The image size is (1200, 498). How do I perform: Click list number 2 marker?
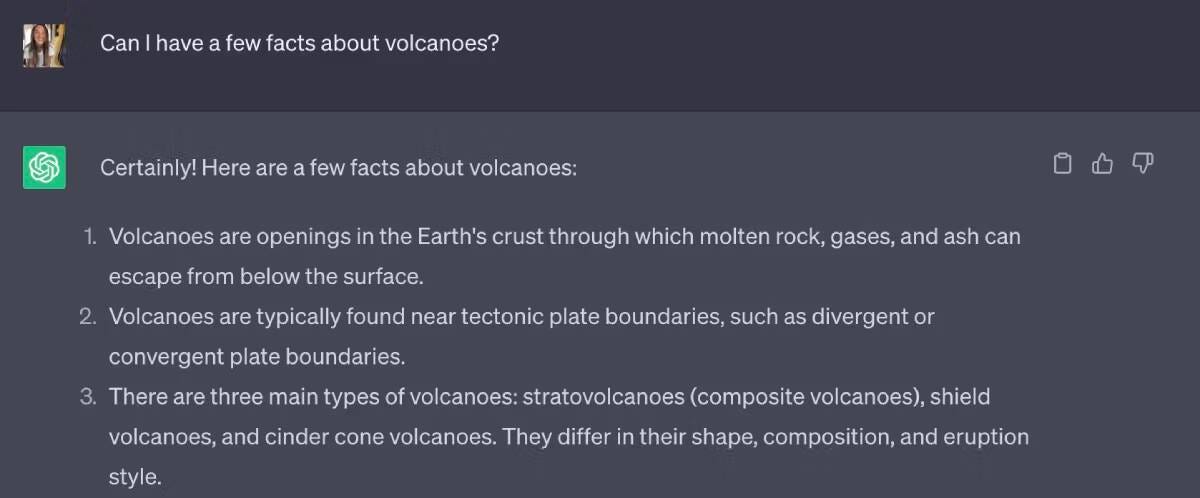tap(89, 317)
